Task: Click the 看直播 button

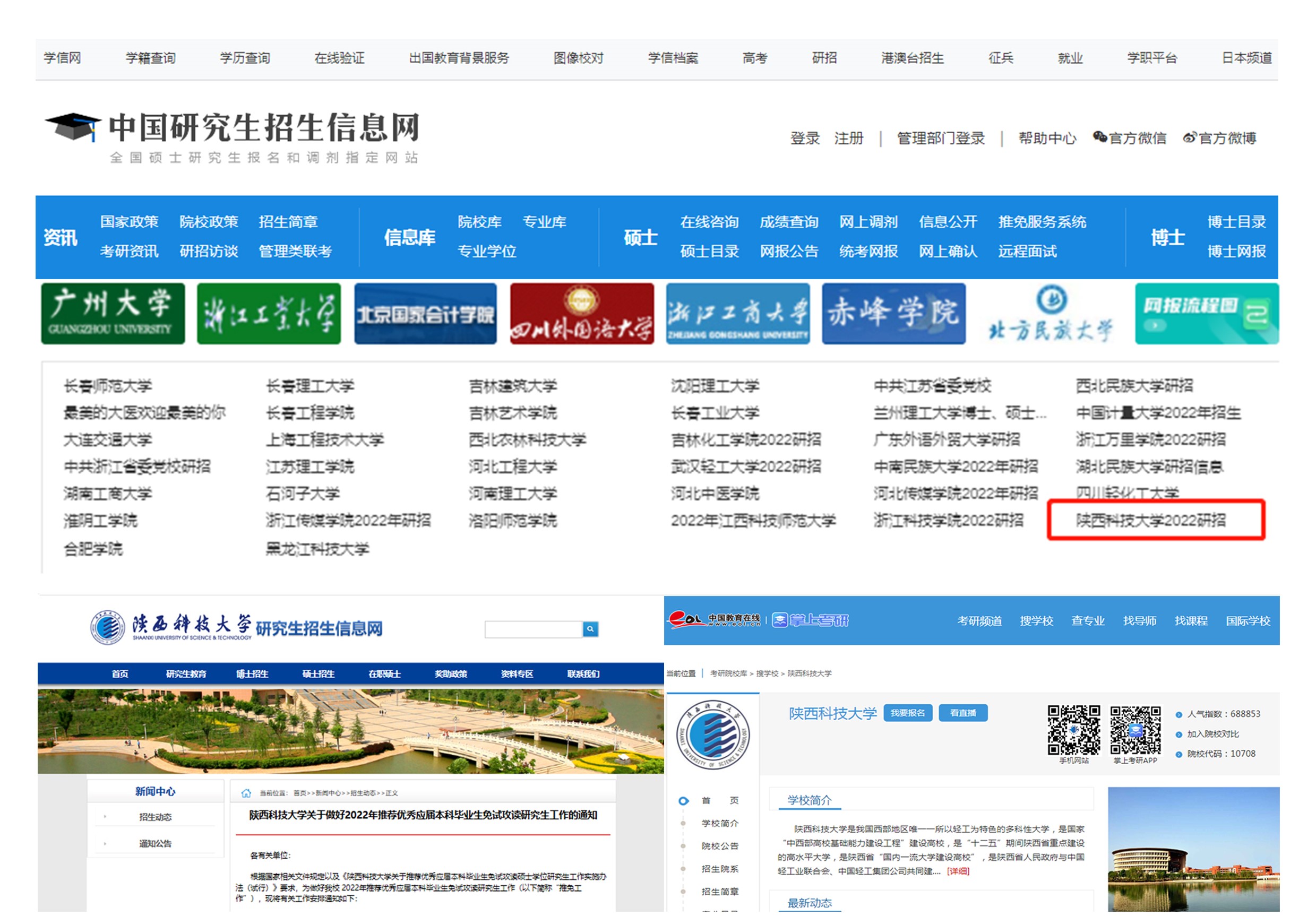Action: [962, 713]
